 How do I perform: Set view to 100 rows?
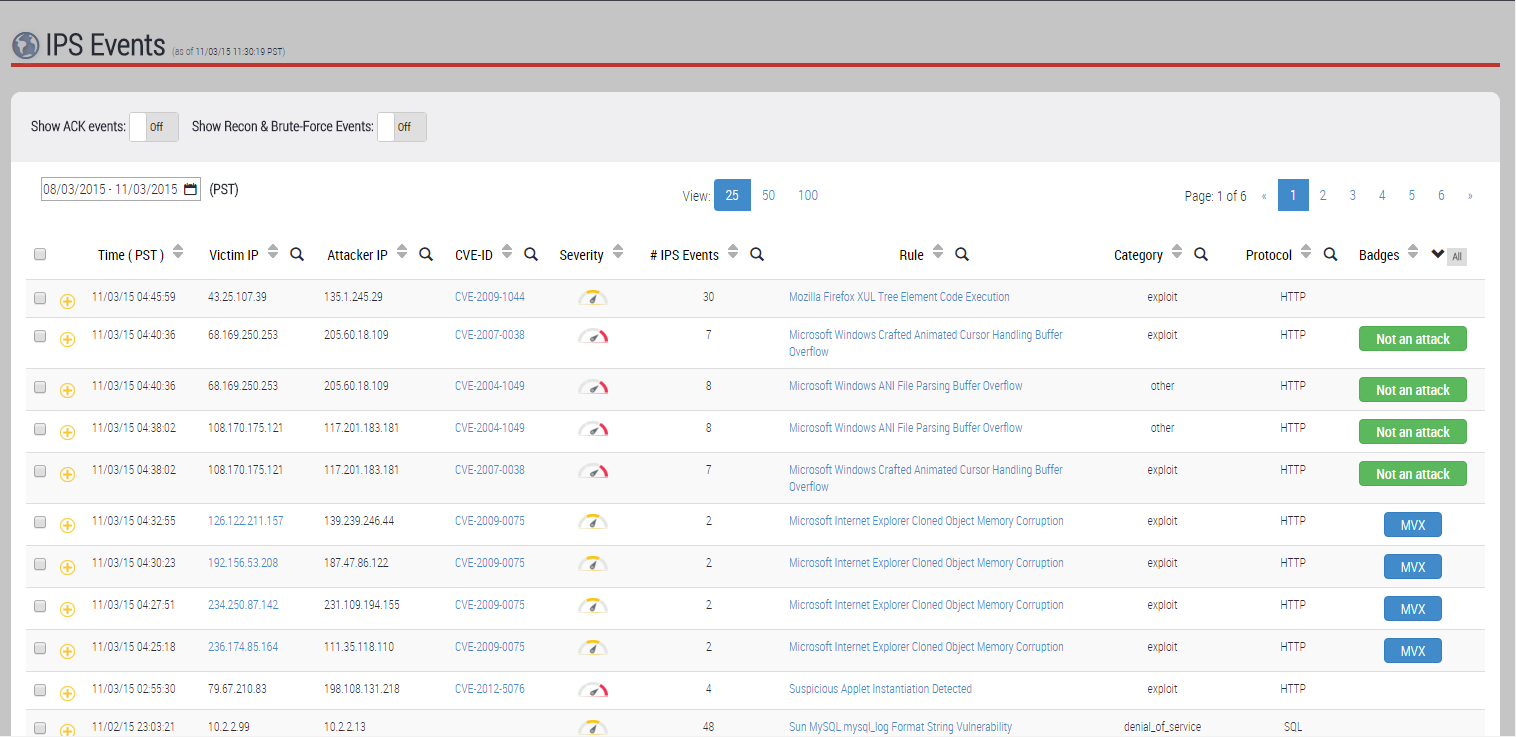[808, 196]
